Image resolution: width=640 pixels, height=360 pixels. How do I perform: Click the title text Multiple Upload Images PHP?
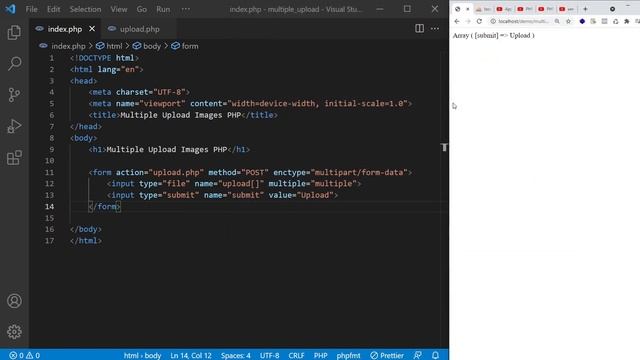[x=180, y=115]
